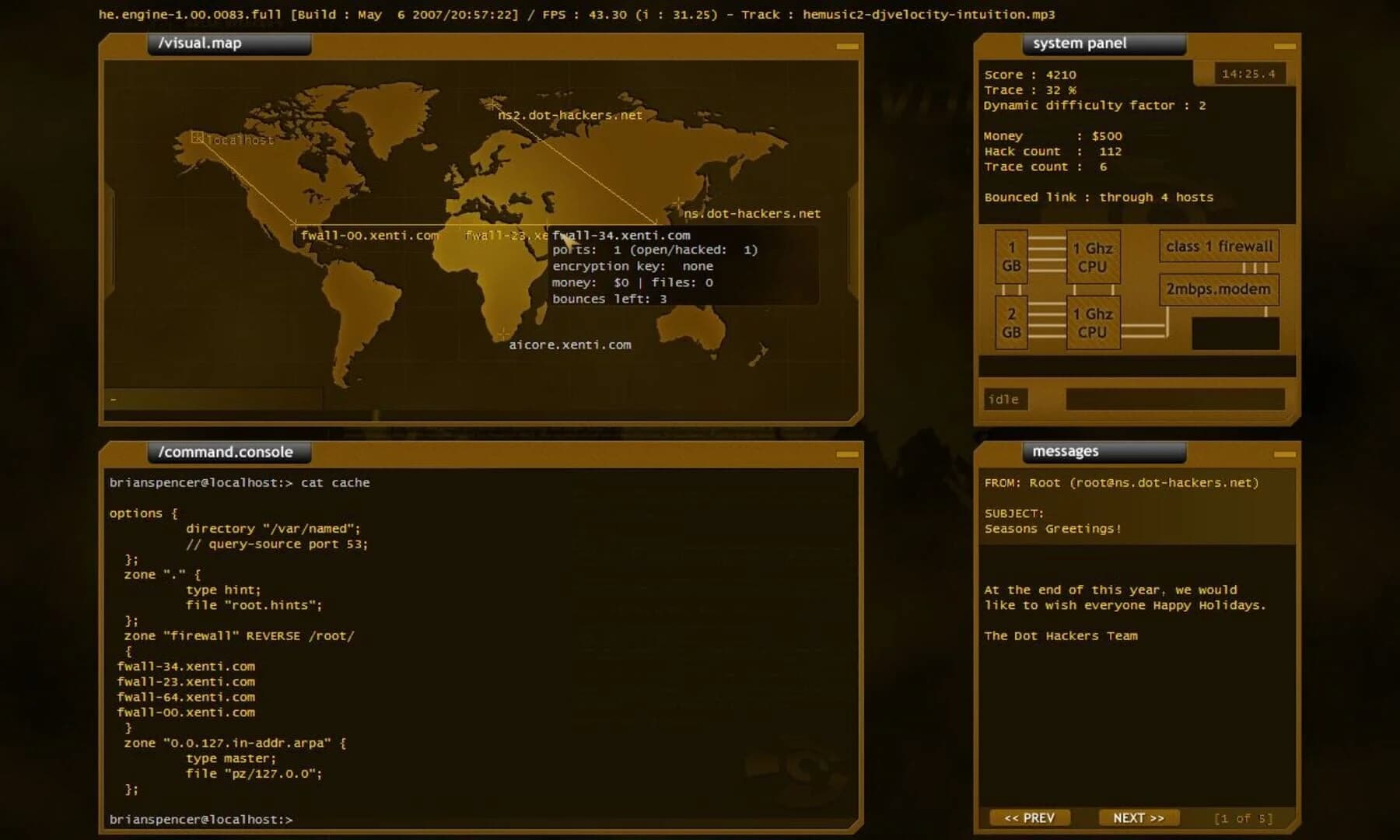The width and height of the screenshot is (1400, 840).
Task: Click the 14:25.4 game clock display
Action: (1248, 72)
